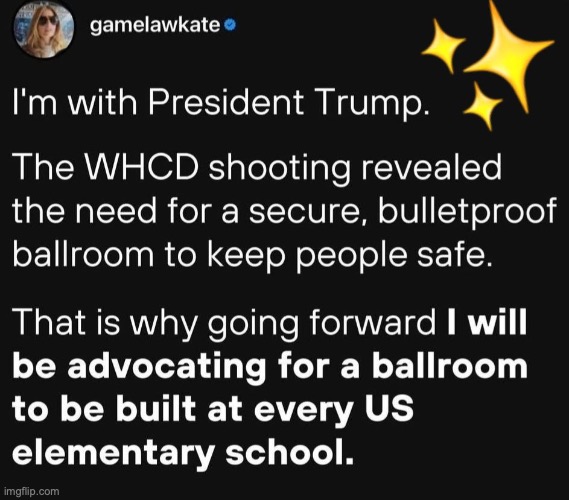Viewport: 569px width, 500px height.
Task: Click the small bottom sparkle star
Action: pos(483,105)
